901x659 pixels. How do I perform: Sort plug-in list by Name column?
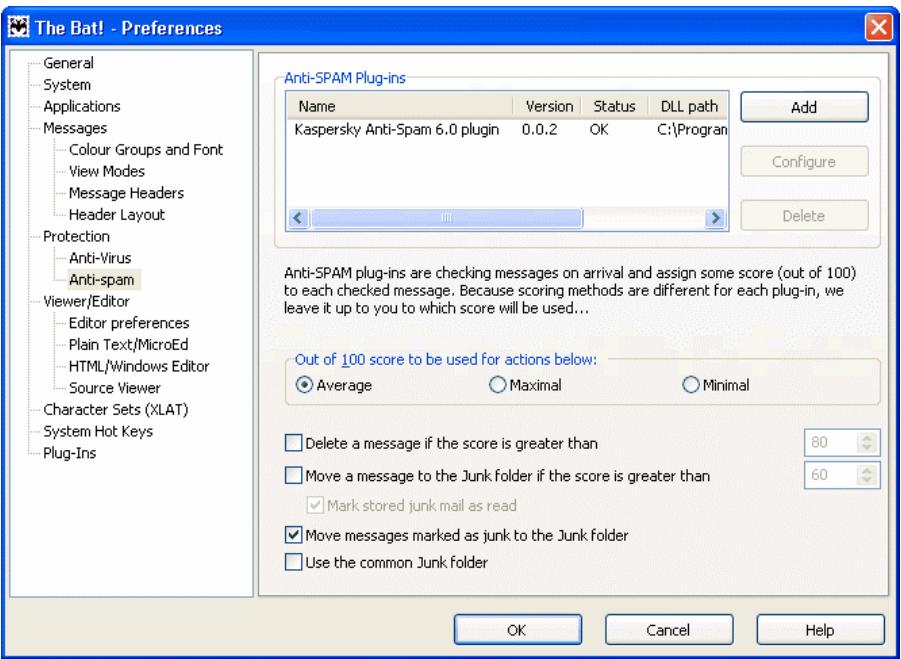pyautogui.click(x=400, y=106)
